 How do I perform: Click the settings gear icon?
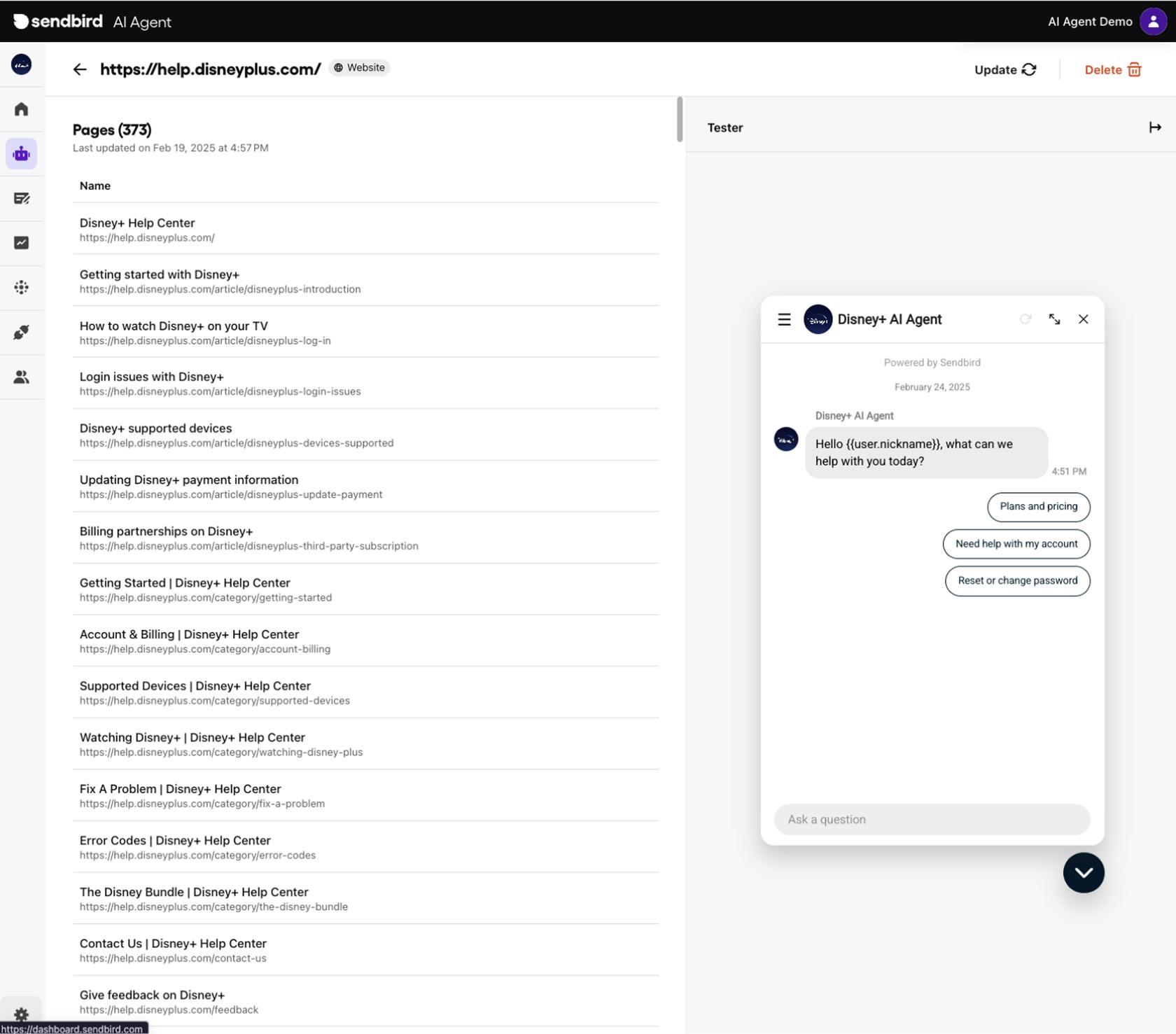tap(22, 1014)
